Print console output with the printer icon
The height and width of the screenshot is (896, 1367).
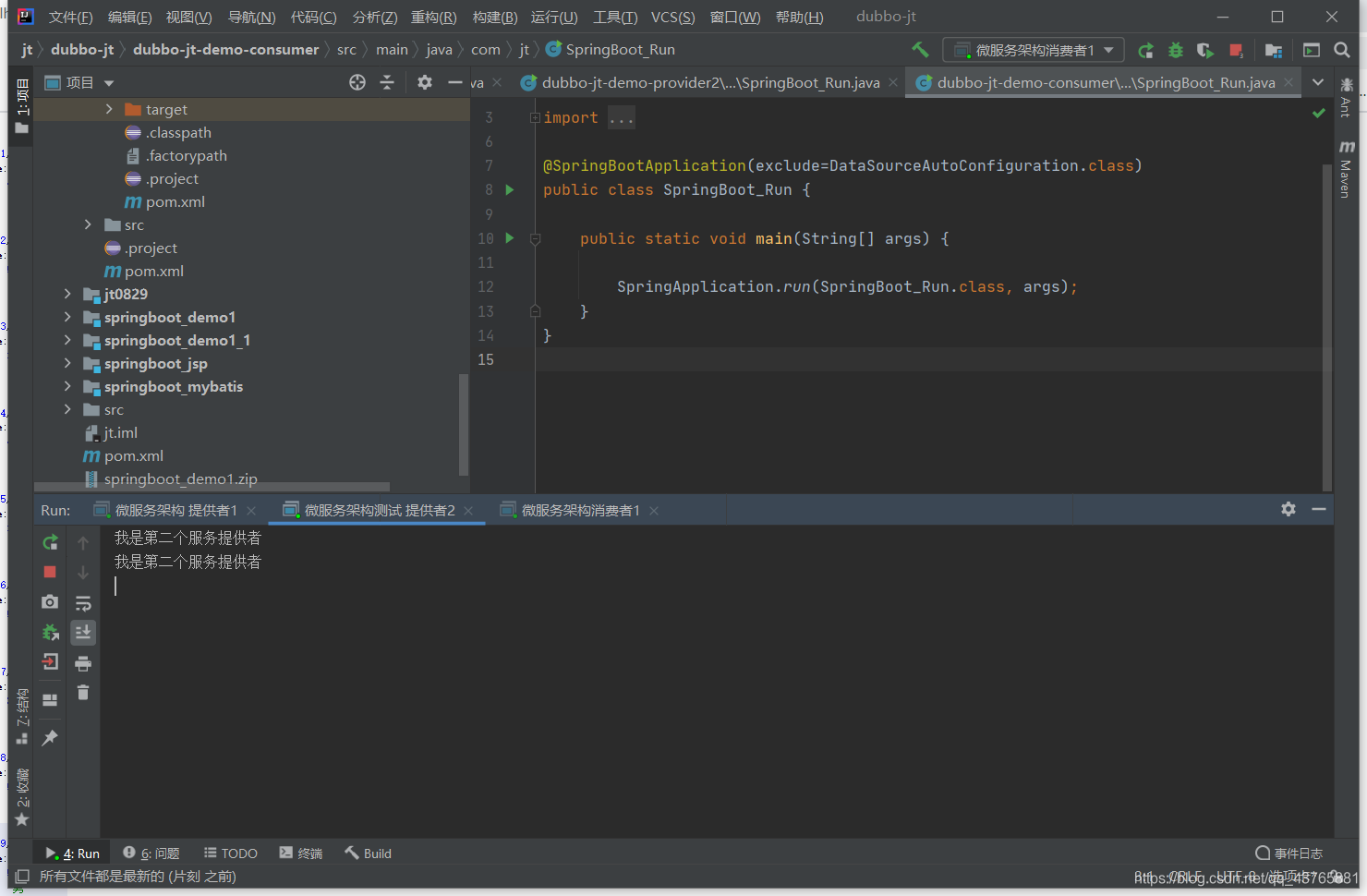83,663
